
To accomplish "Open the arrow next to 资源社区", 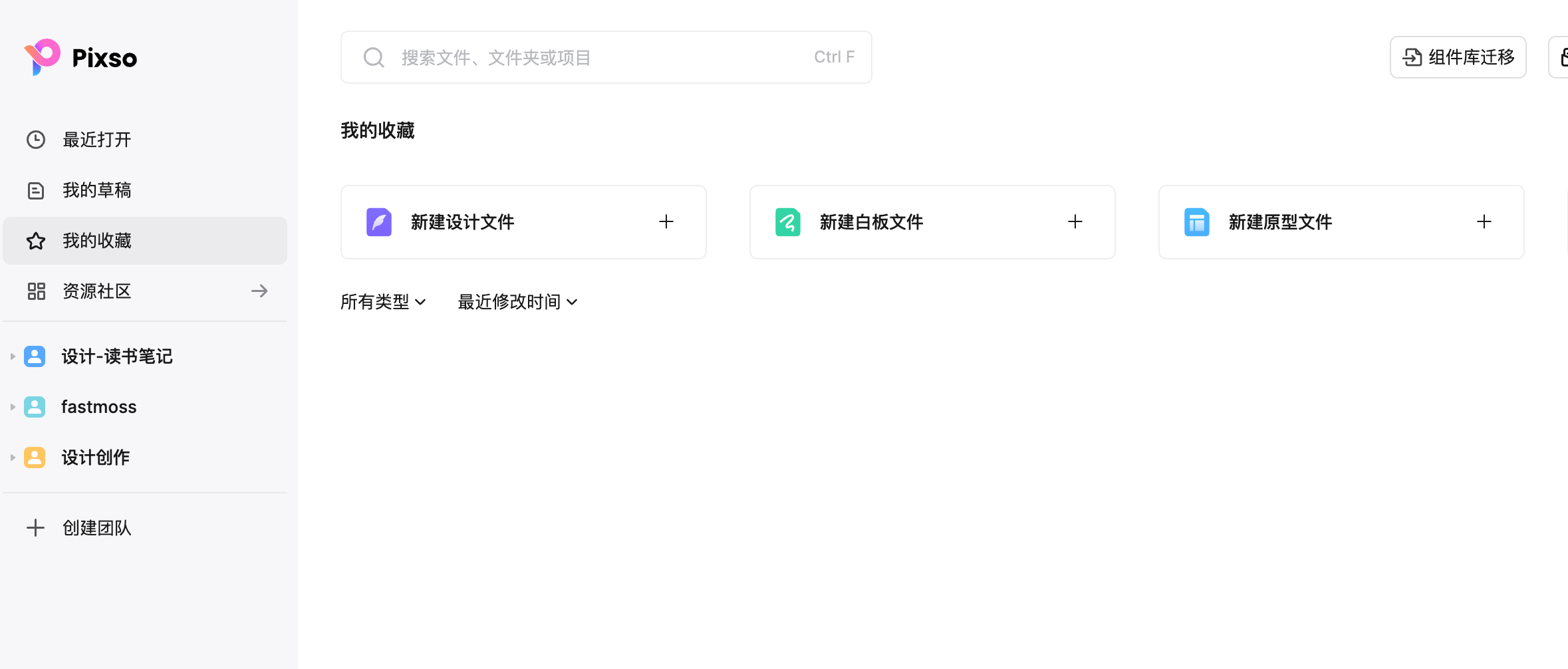I will pos(259,291).
